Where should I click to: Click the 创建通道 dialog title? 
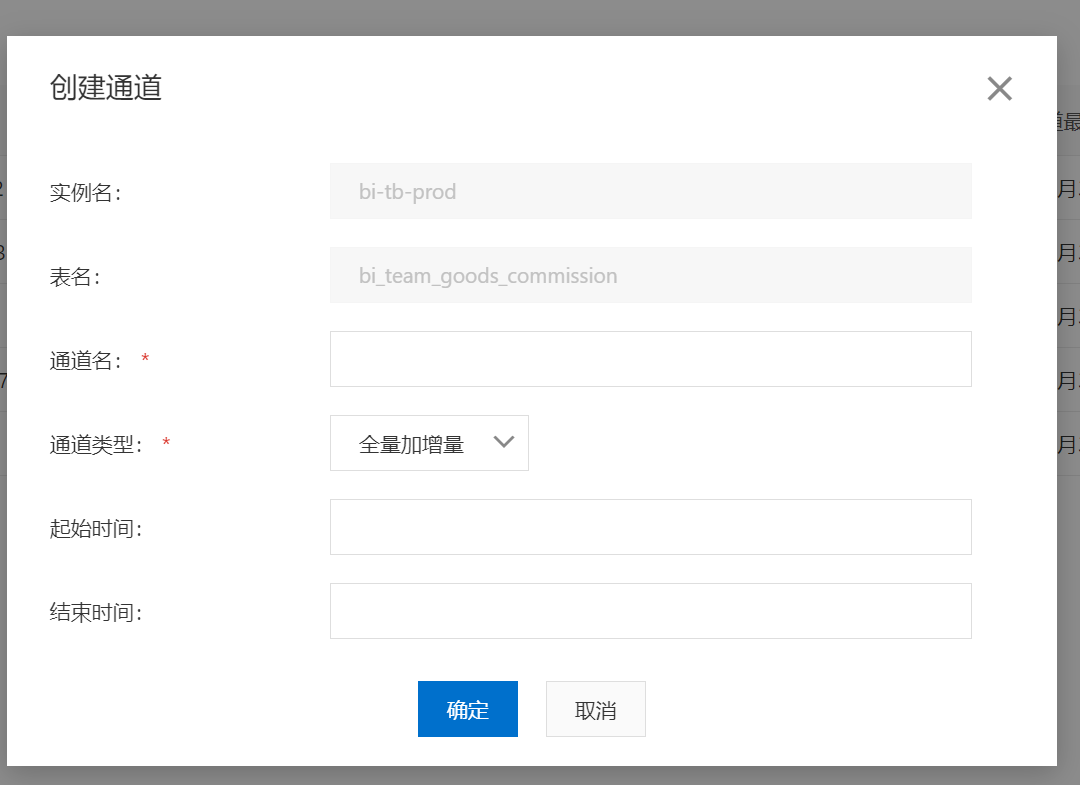[x=106, y=88]
